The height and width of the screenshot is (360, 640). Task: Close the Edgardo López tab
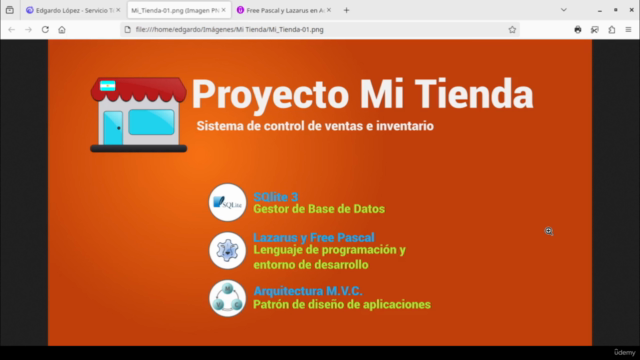[118, 10]
